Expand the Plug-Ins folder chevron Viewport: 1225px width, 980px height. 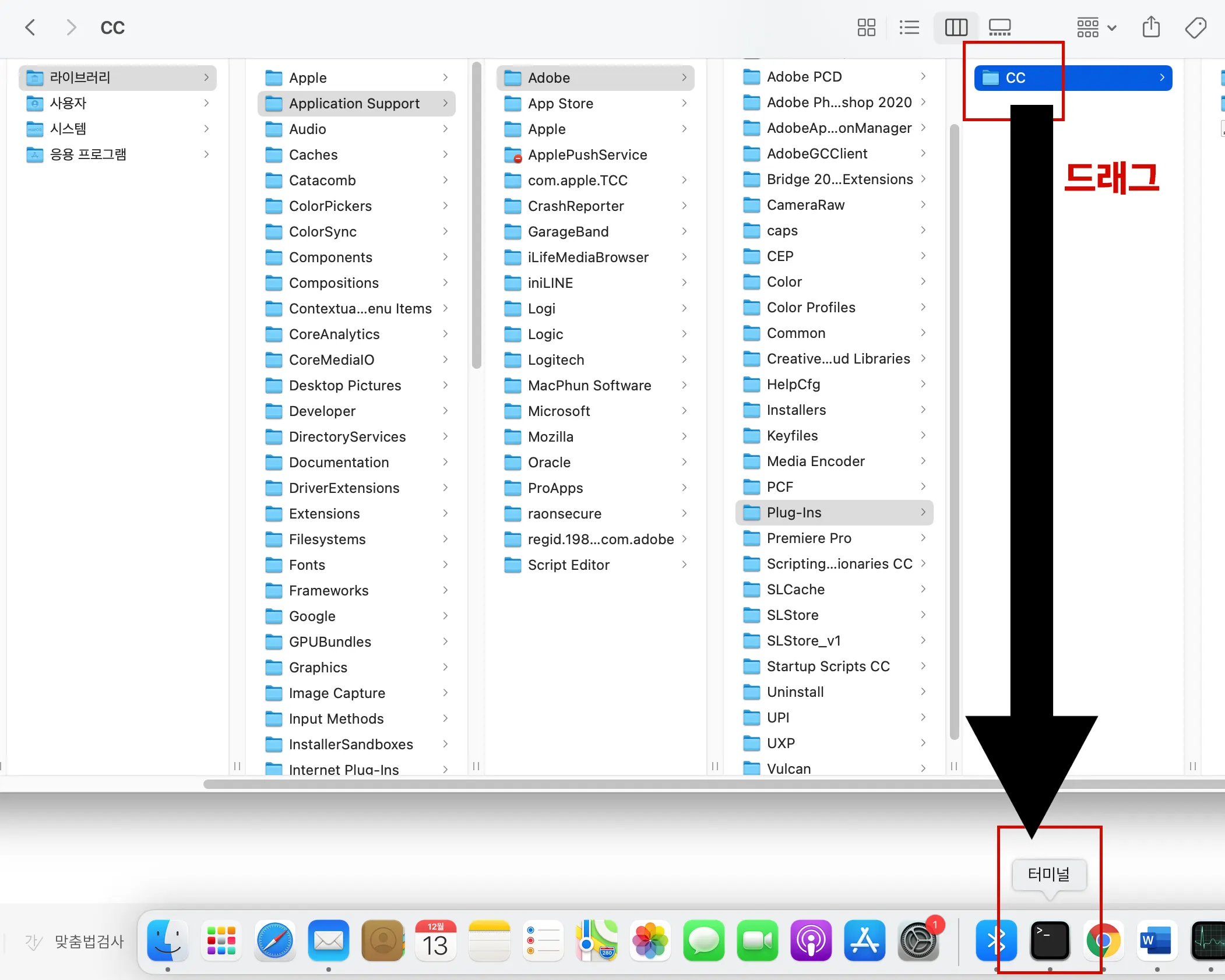[923, 512]
